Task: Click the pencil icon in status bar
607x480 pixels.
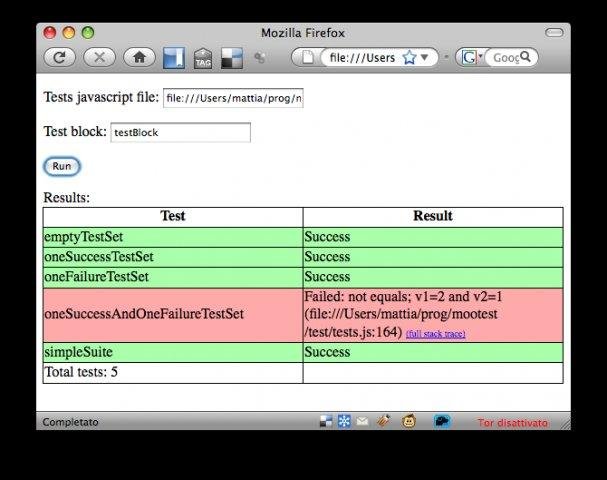Action: [384, 421]
